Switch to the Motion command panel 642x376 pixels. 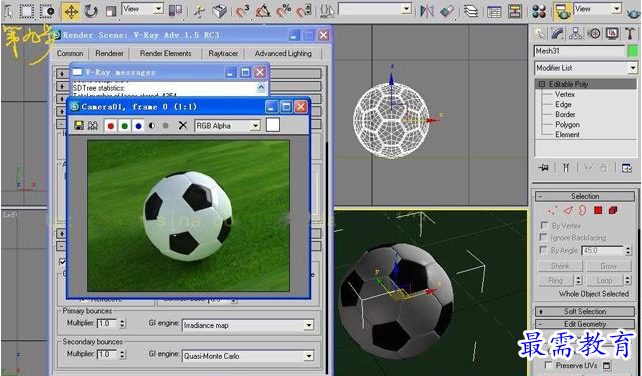point(594,34)
